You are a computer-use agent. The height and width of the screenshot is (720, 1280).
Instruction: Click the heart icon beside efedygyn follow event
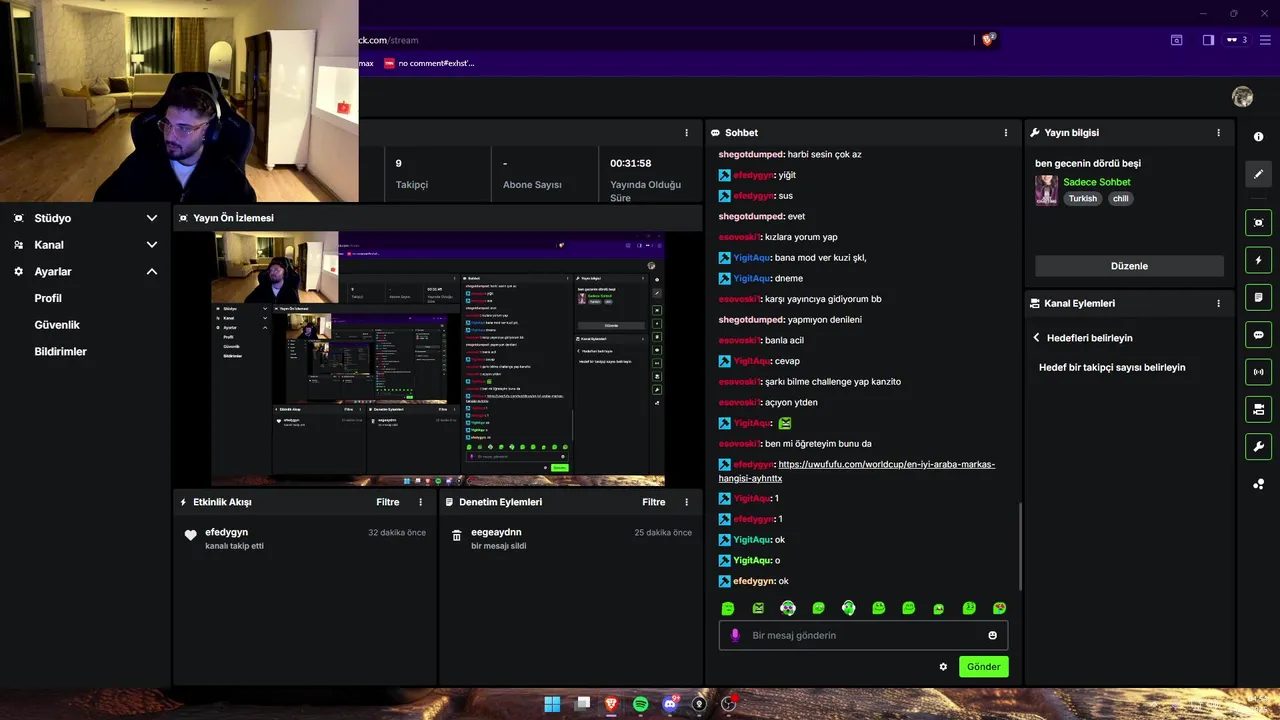click(x=191, y=535)
